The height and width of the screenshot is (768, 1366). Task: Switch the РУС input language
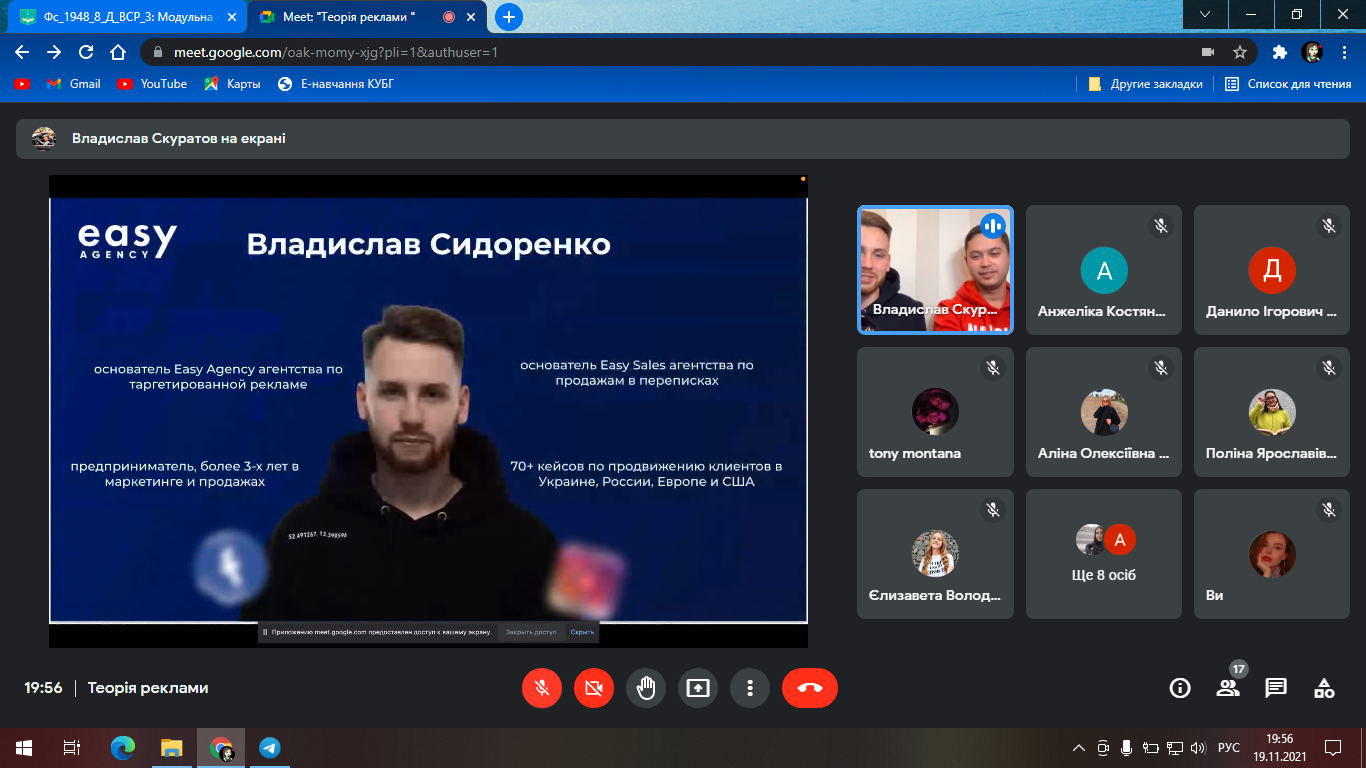[x=1229, y=747]
